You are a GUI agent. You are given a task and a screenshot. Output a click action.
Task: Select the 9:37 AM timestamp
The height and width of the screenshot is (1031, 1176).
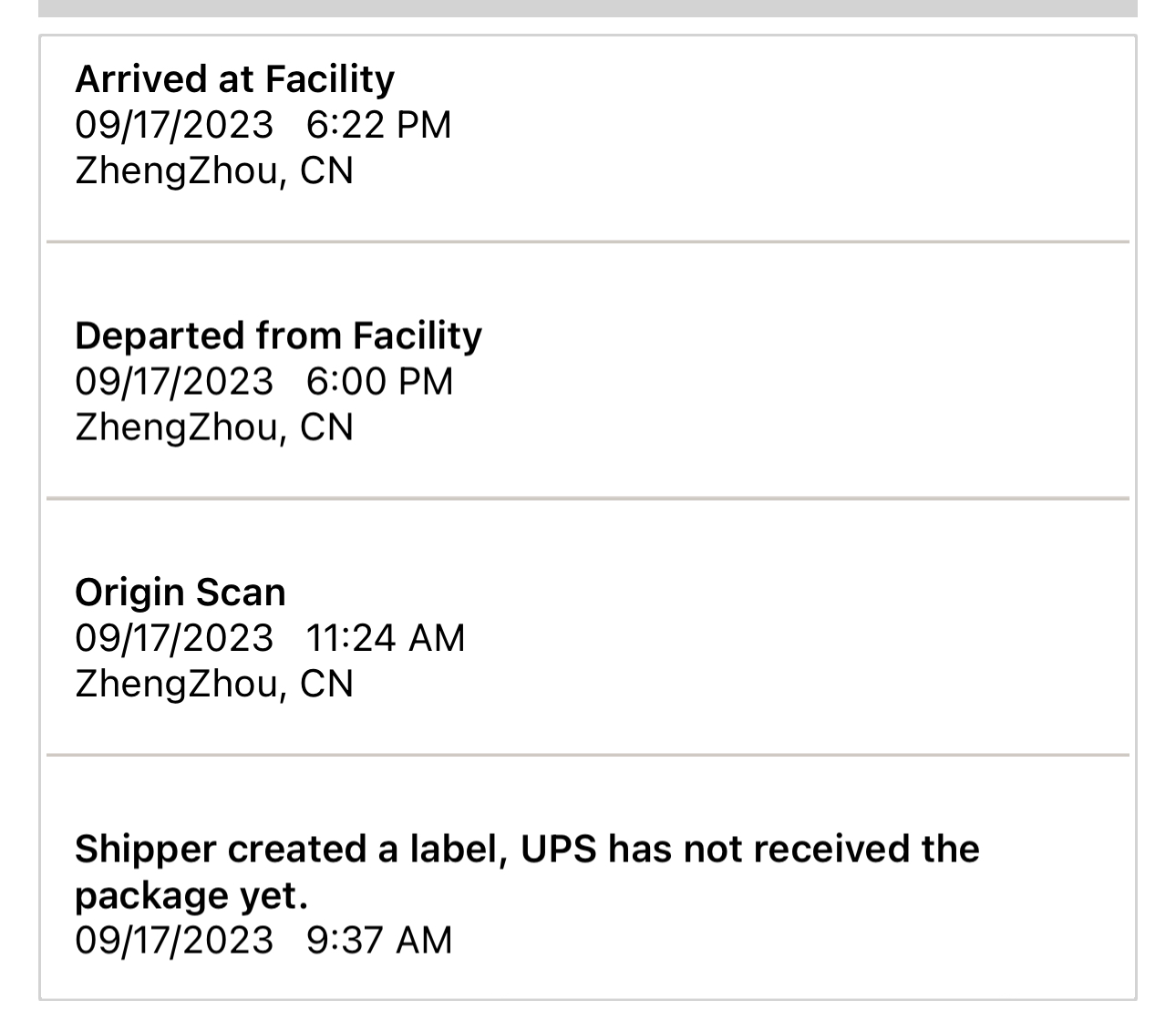pos(378,940)
